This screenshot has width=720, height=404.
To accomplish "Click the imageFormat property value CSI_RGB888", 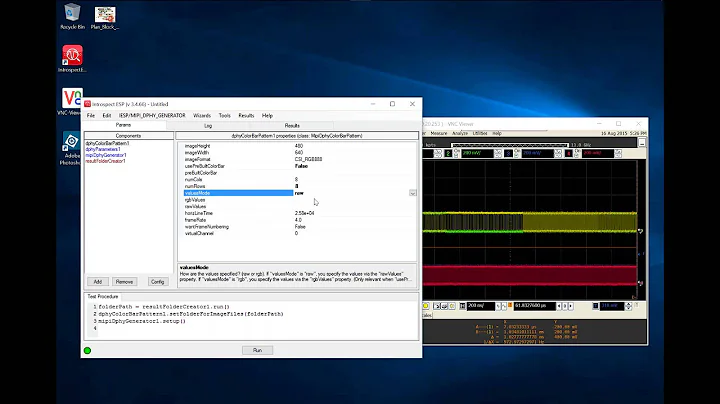I will pos(308,159).
